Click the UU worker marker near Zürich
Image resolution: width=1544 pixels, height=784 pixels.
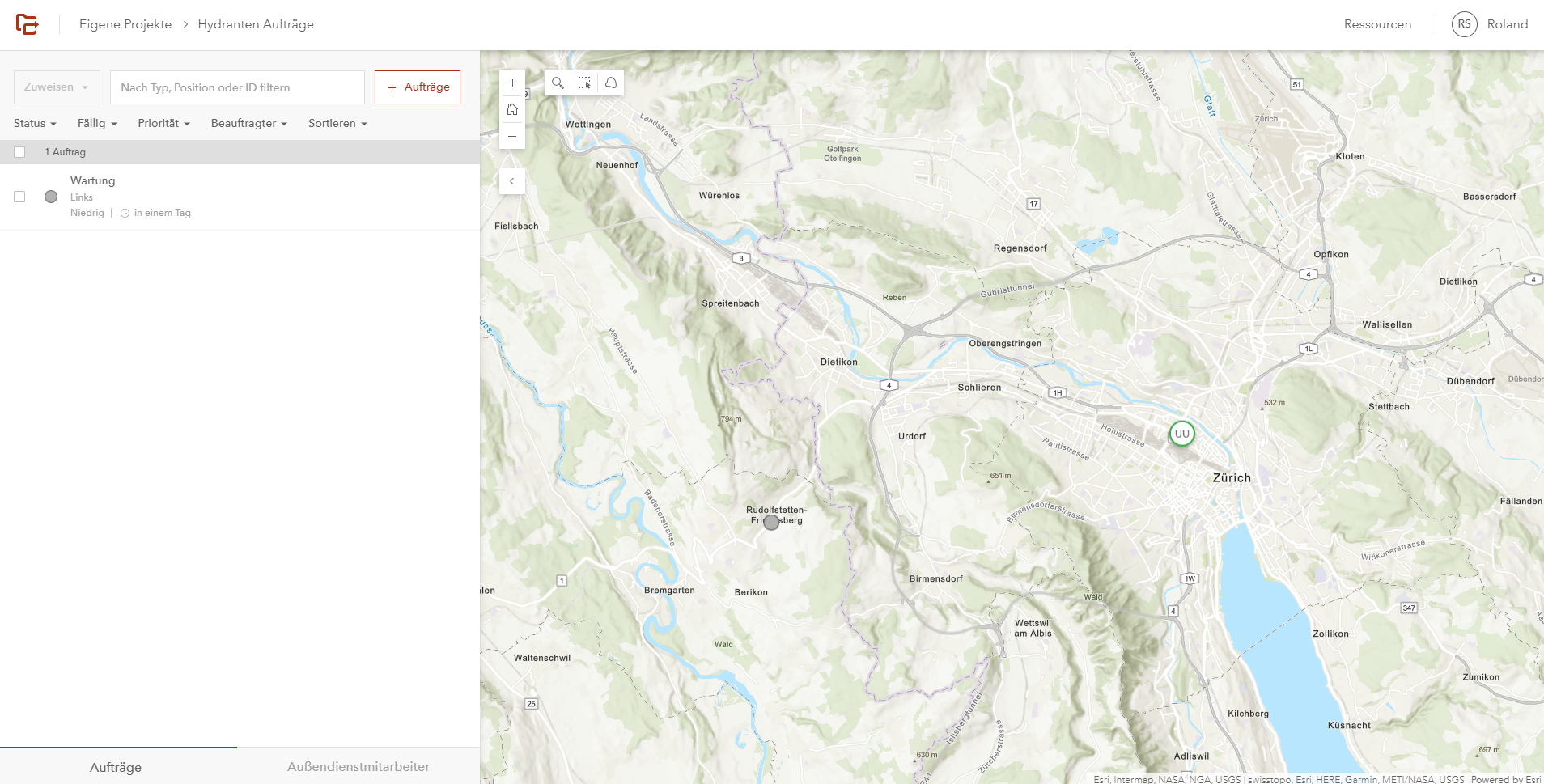click(x=1181, y=434)
